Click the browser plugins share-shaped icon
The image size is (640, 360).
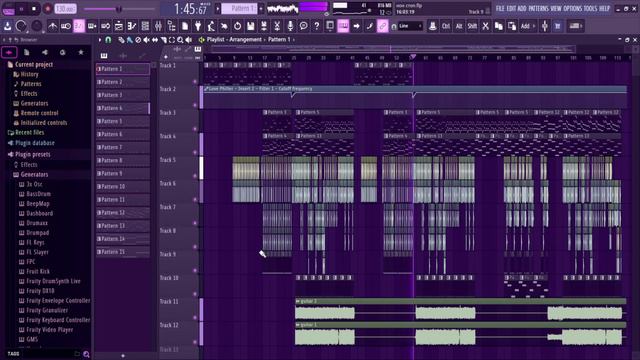(x=44, y=52)
